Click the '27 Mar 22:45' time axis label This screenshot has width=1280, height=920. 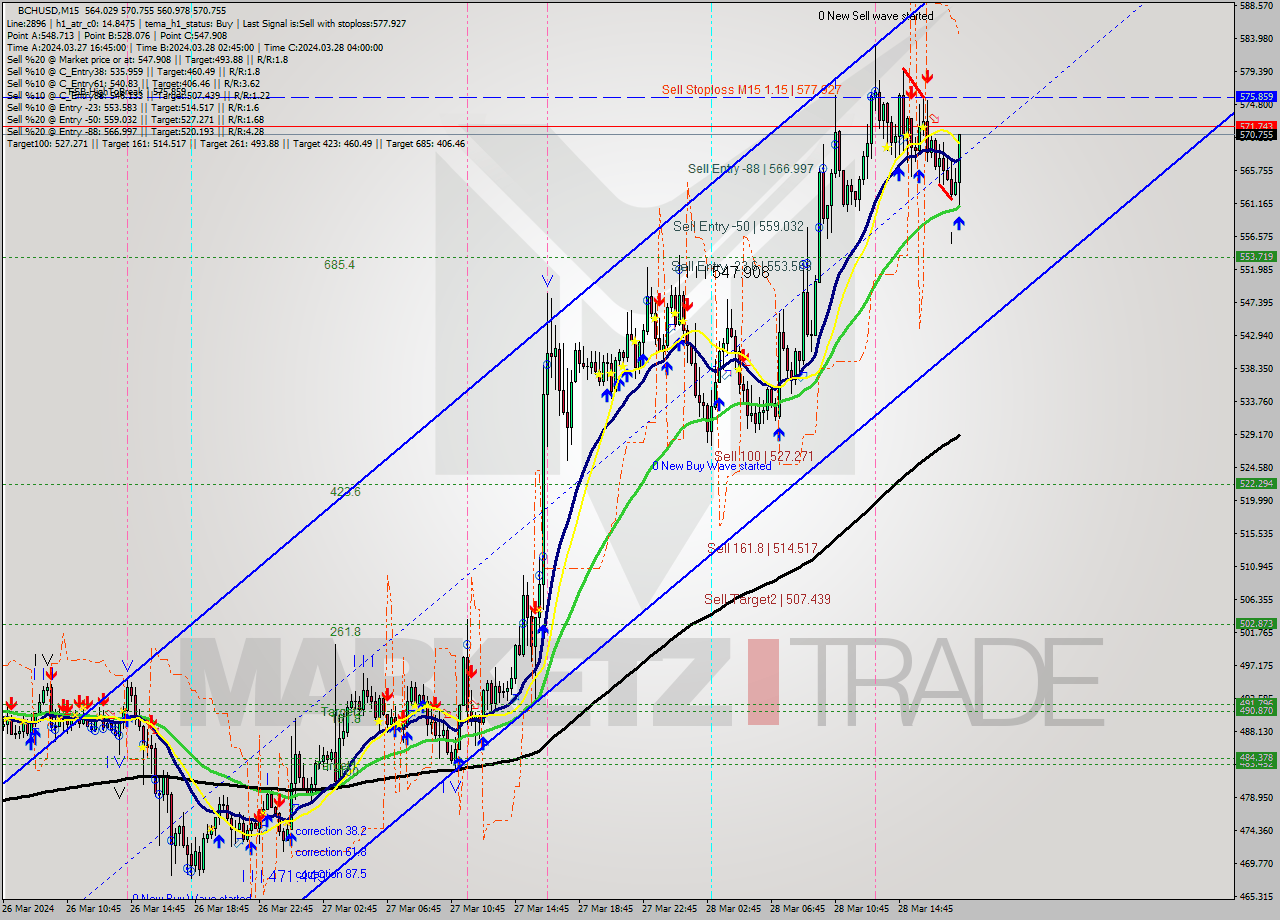coord(669,910)
